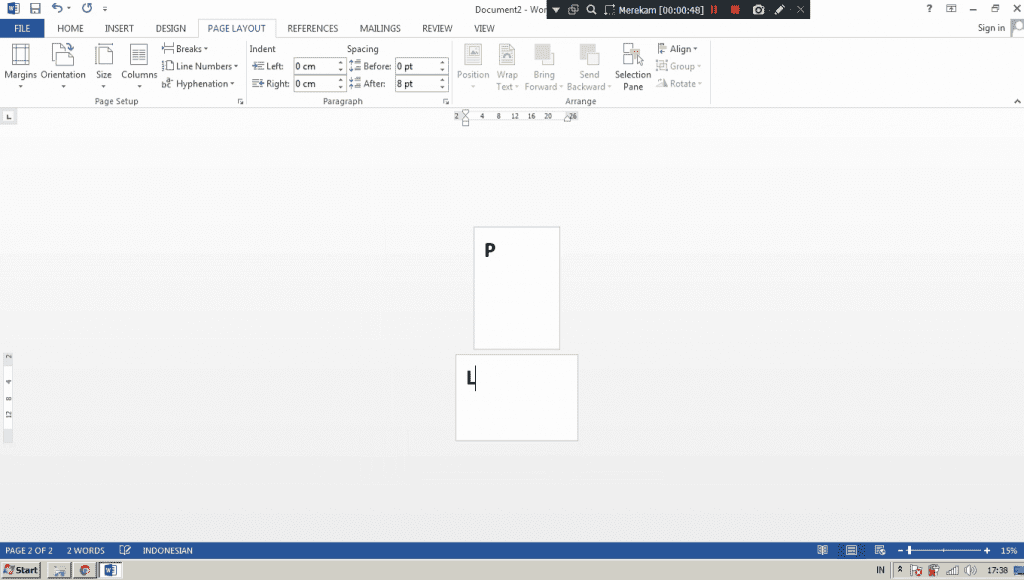Click the Spacing Before input field
This screenshot has width=1024, height=580.
415,66
